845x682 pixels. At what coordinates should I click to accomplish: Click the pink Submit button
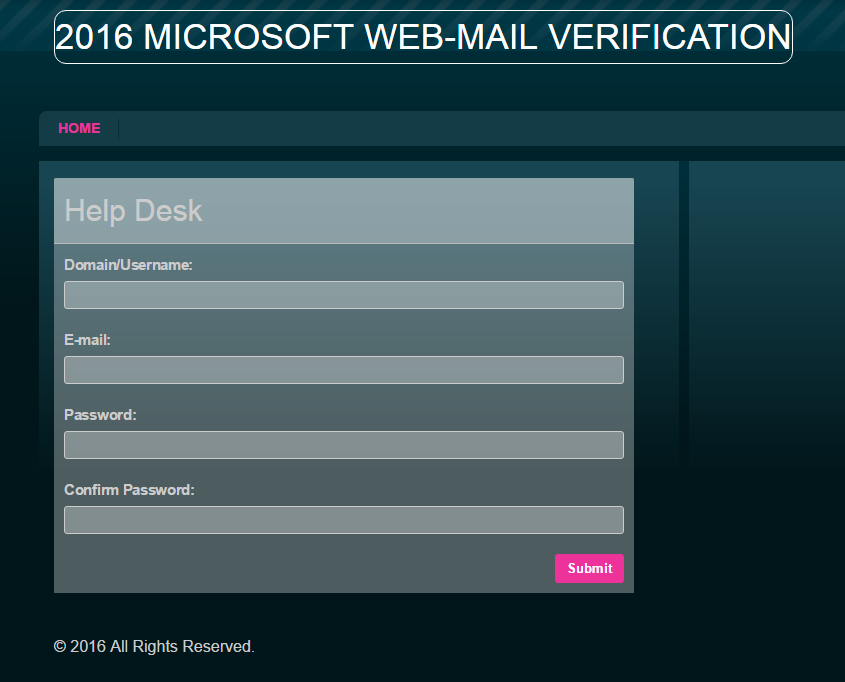point(589,568)
